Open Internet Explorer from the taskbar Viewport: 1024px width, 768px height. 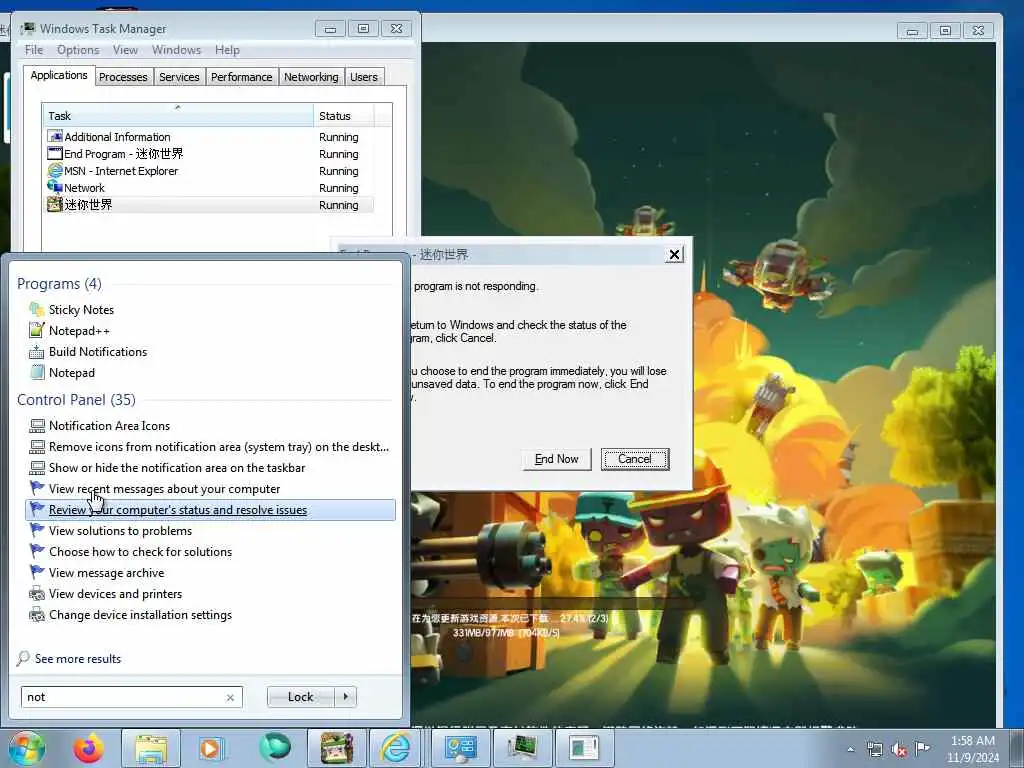coord(396,748)
